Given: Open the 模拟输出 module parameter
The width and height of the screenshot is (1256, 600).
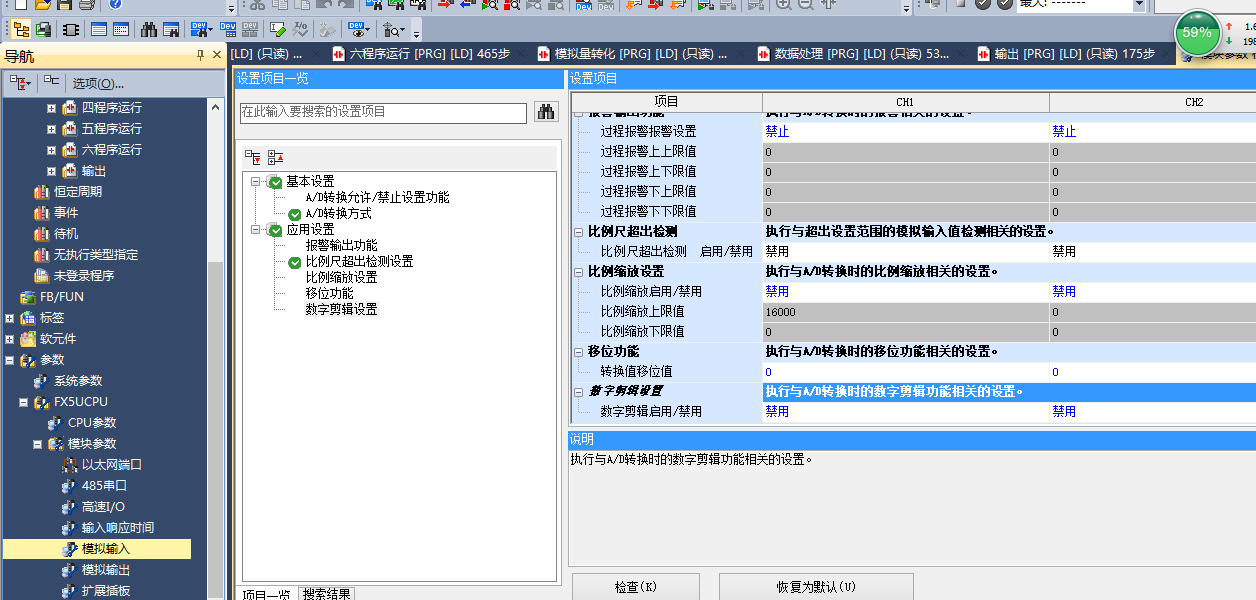Looking at the screenshot, I should [106, 570].
